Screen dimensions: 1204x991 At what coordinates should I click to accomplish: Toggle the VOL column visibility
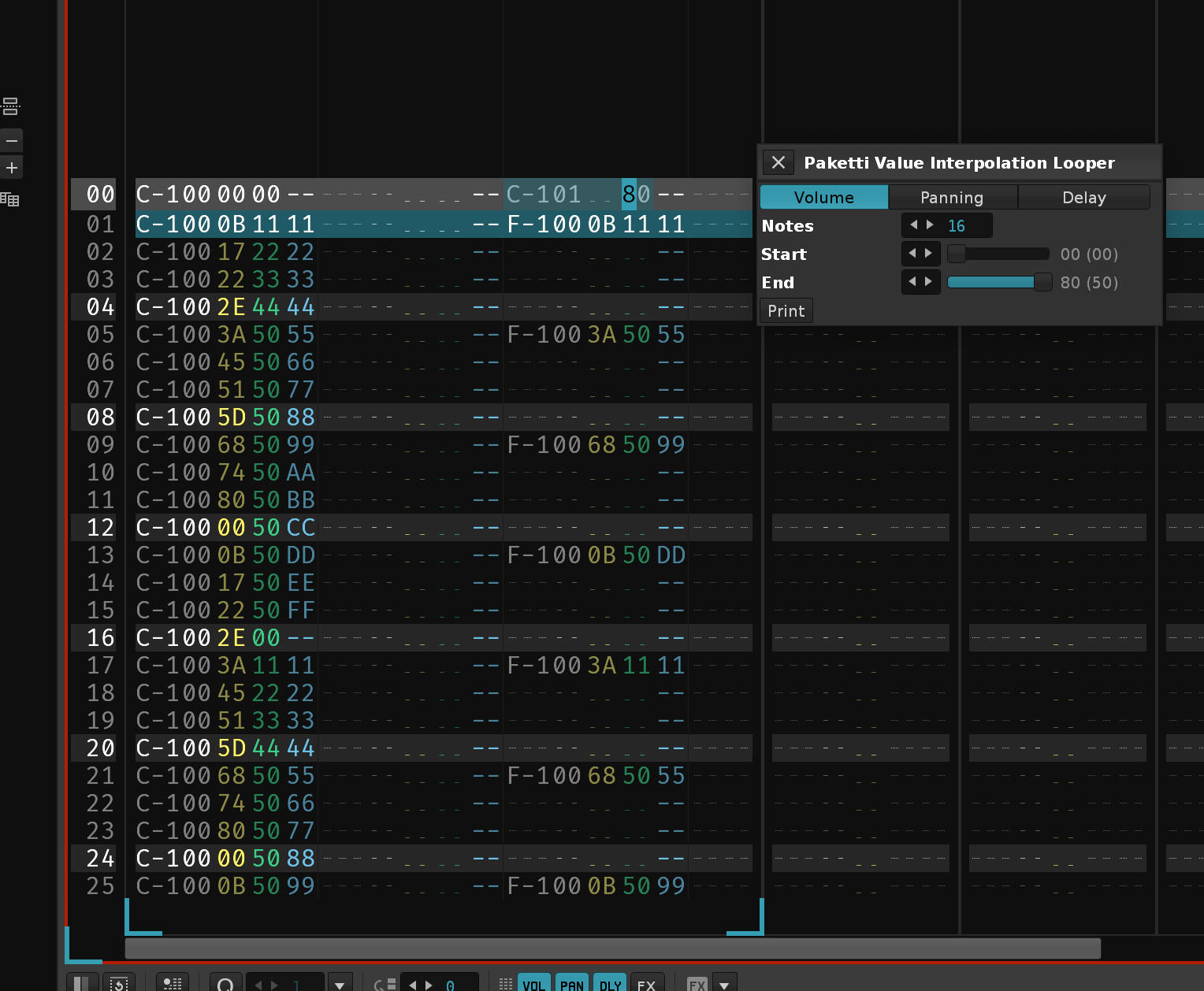[x=533, y=984]
